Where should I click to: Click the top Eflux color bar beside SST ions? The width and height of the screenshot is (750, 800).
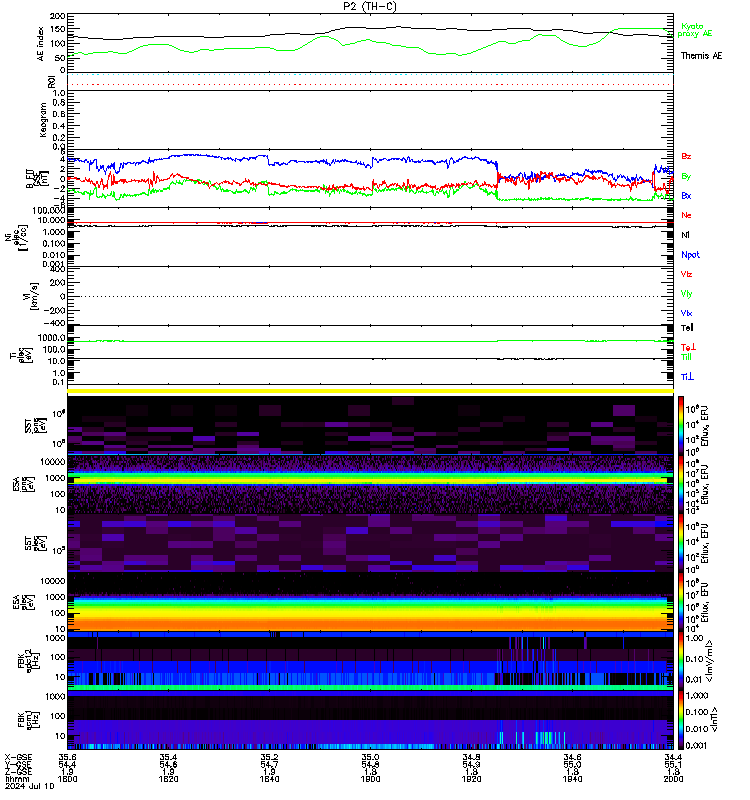(x=681, y=425)
